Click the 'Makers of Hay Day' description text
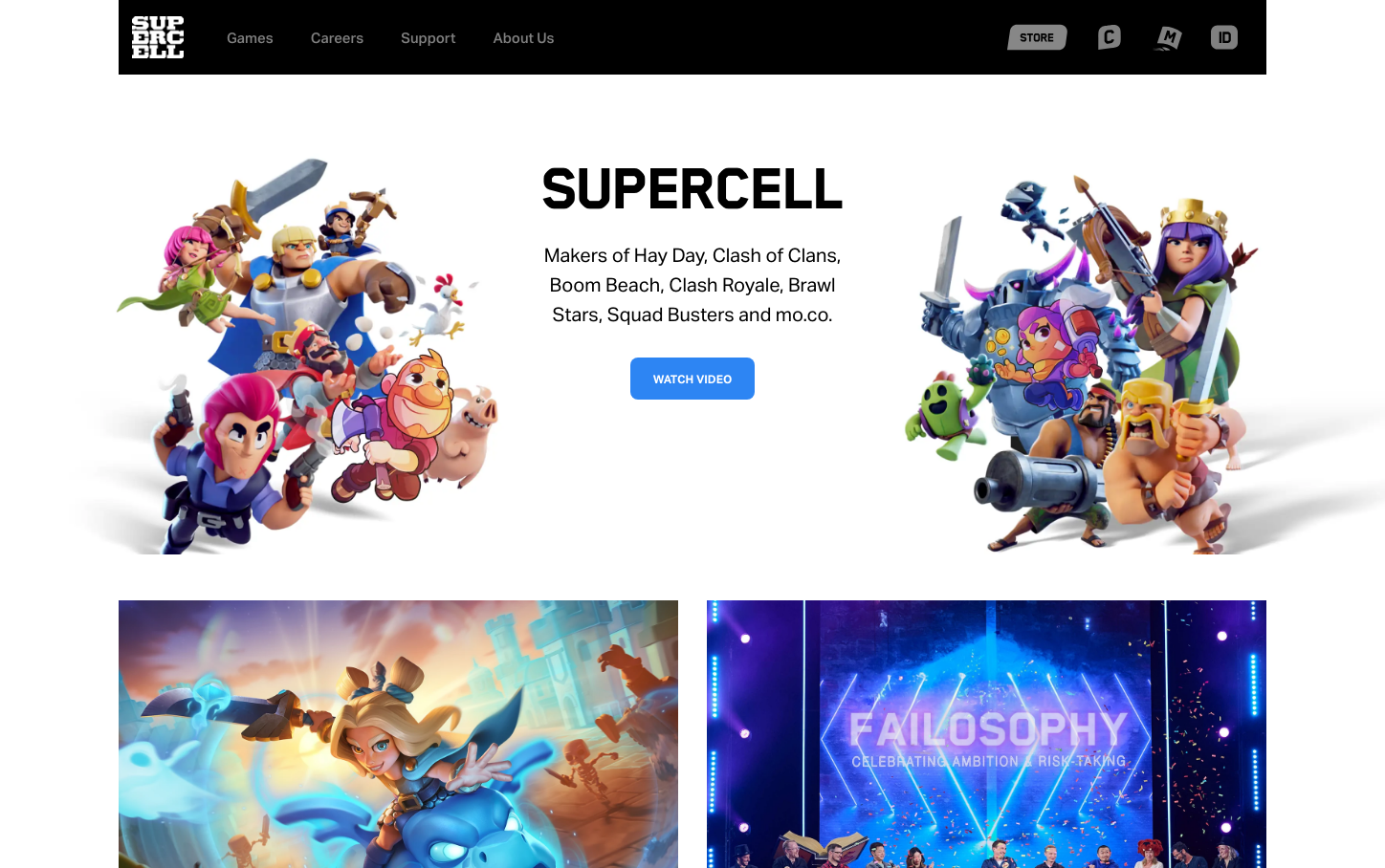The height and width of the screenshot is (868, 1385). tap(692, 285)
